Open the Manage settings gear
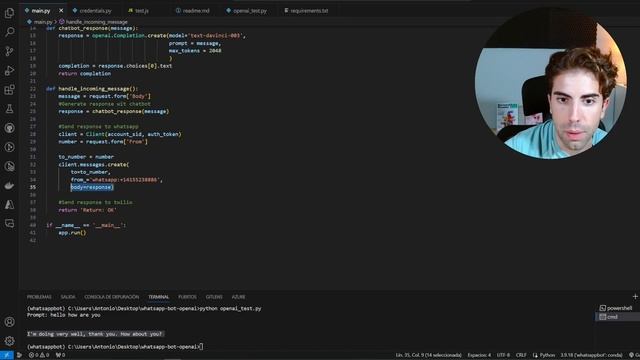Viewport: 640px width, 360px height. pos(9,340)
